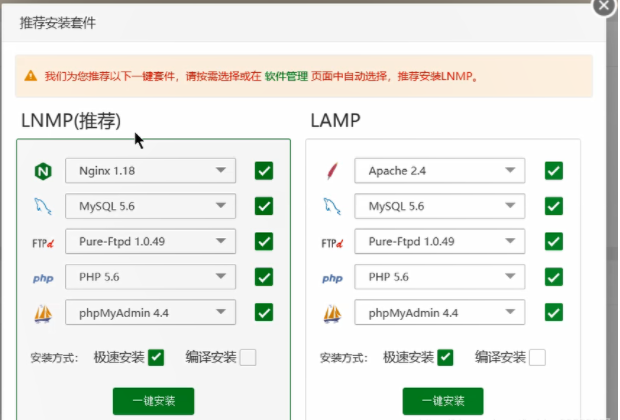Uncheck the Nginx 1.18 checkbox
This screenshot has width=620, height=420.
[264, 171]
